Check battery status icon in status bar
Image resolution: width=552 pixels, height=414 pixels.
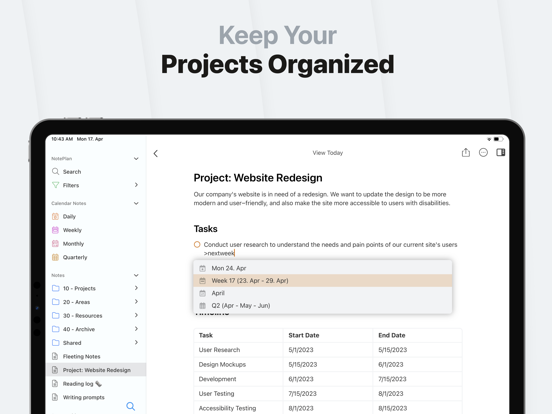pos(498,139)
